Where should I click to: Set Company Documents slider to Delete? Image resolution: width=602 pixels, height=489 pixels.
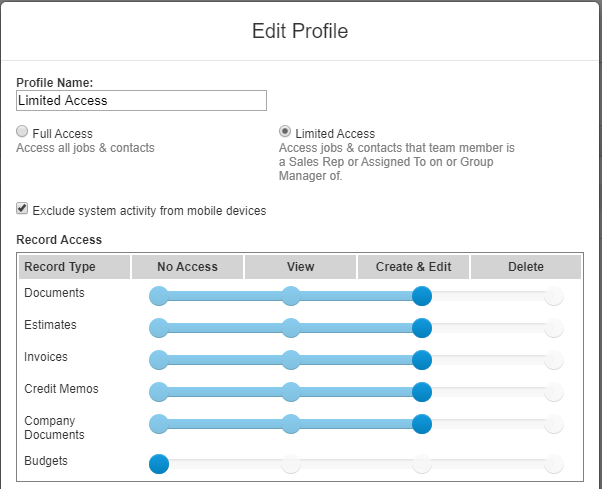553,424
